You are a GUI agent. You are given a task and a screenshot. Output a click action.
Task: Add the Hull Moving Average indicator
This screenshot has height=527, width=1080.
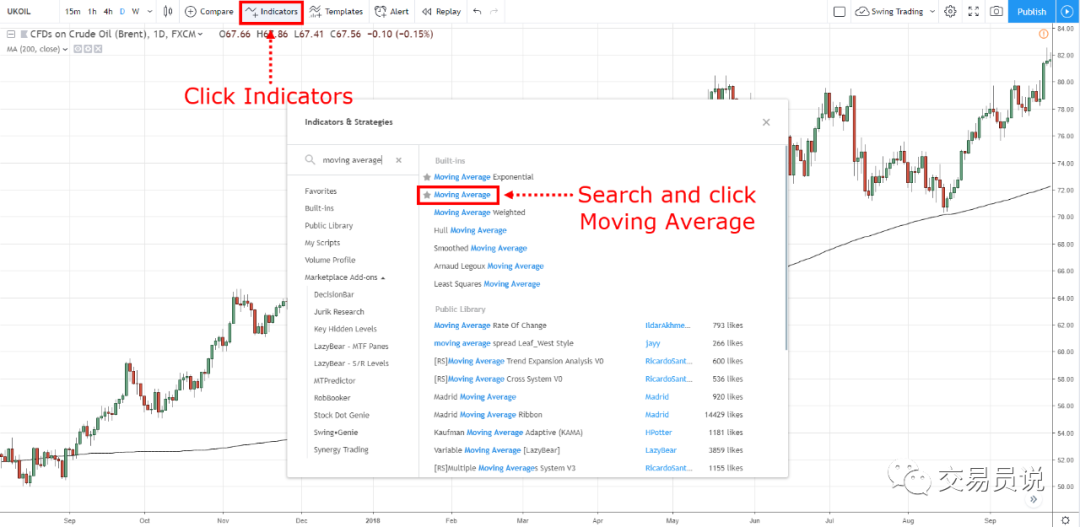pos(470,230)
